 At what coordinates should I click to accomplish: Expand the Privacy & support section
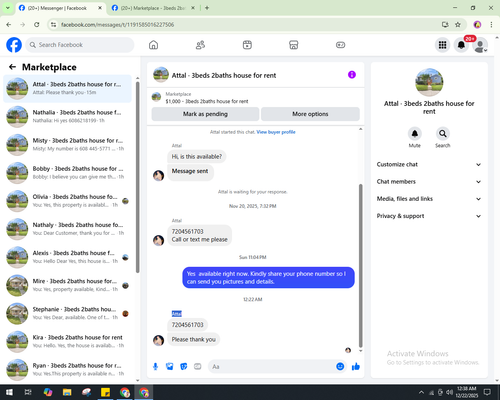tap(429, 216)
